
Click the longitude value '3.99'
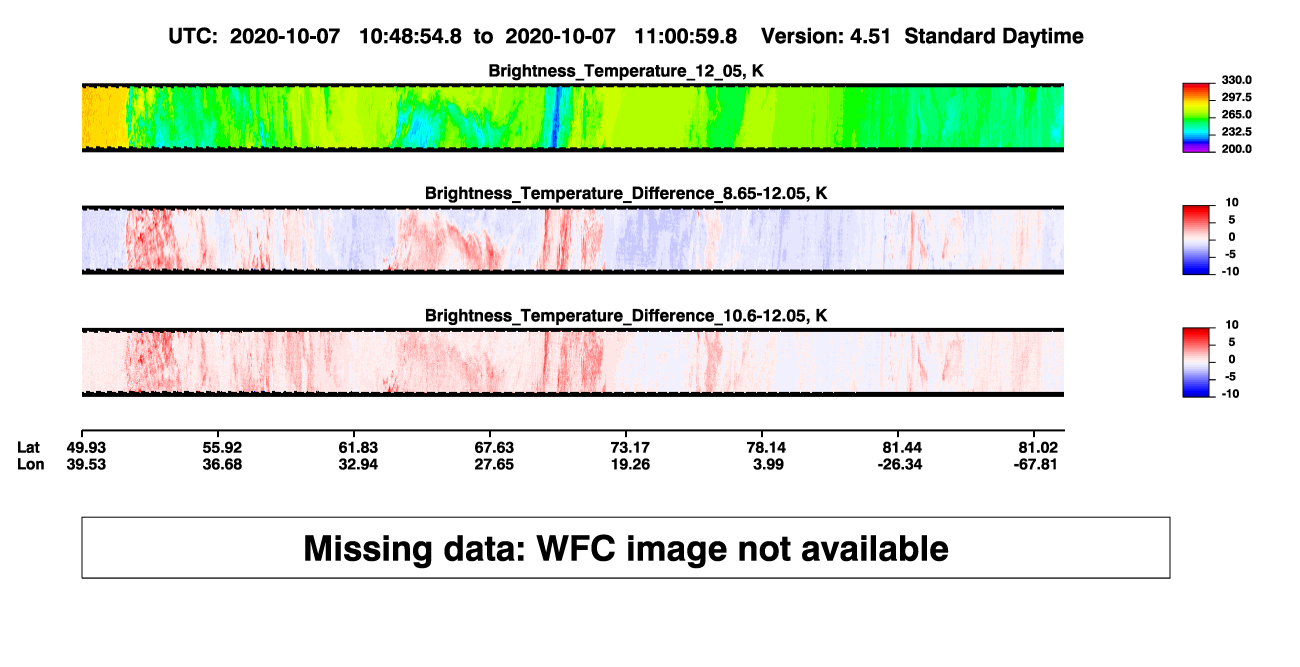766,463
